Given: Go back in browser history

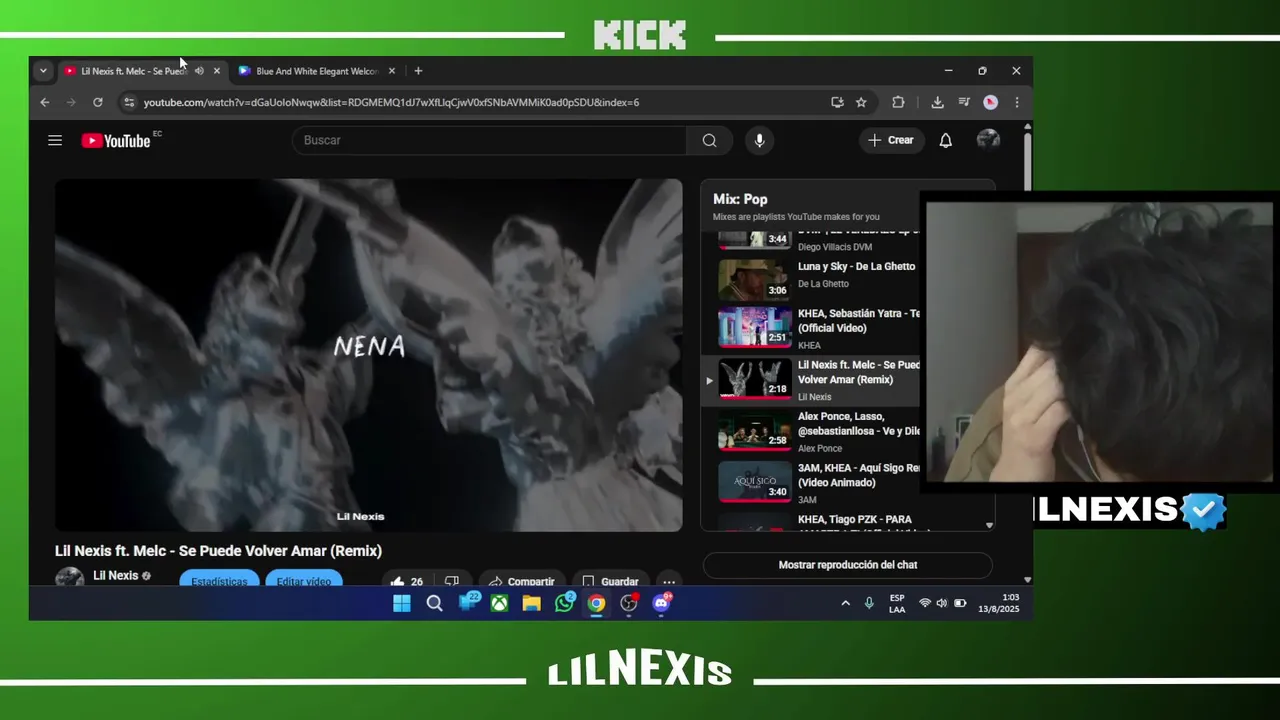Looking at the screenshot, I should click(44, 102).
